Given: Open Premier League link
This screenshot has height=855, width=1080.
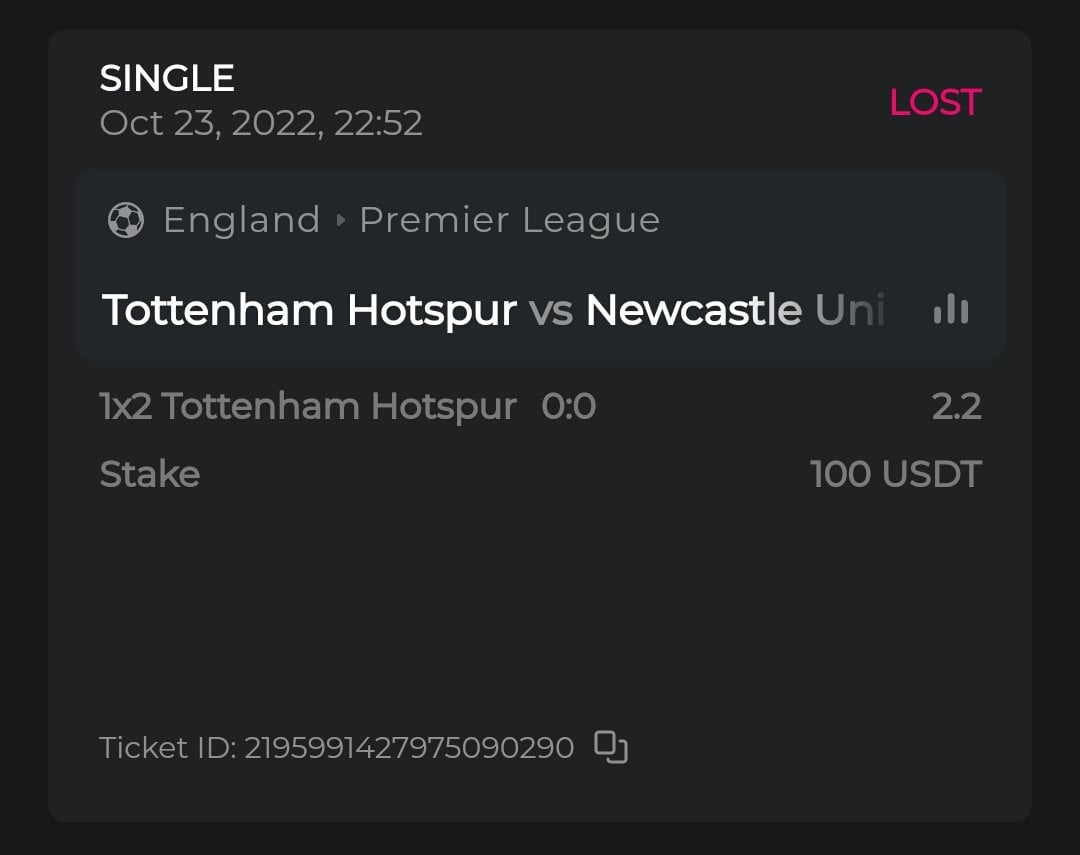Looking at the screenshot, I should 509,220.
